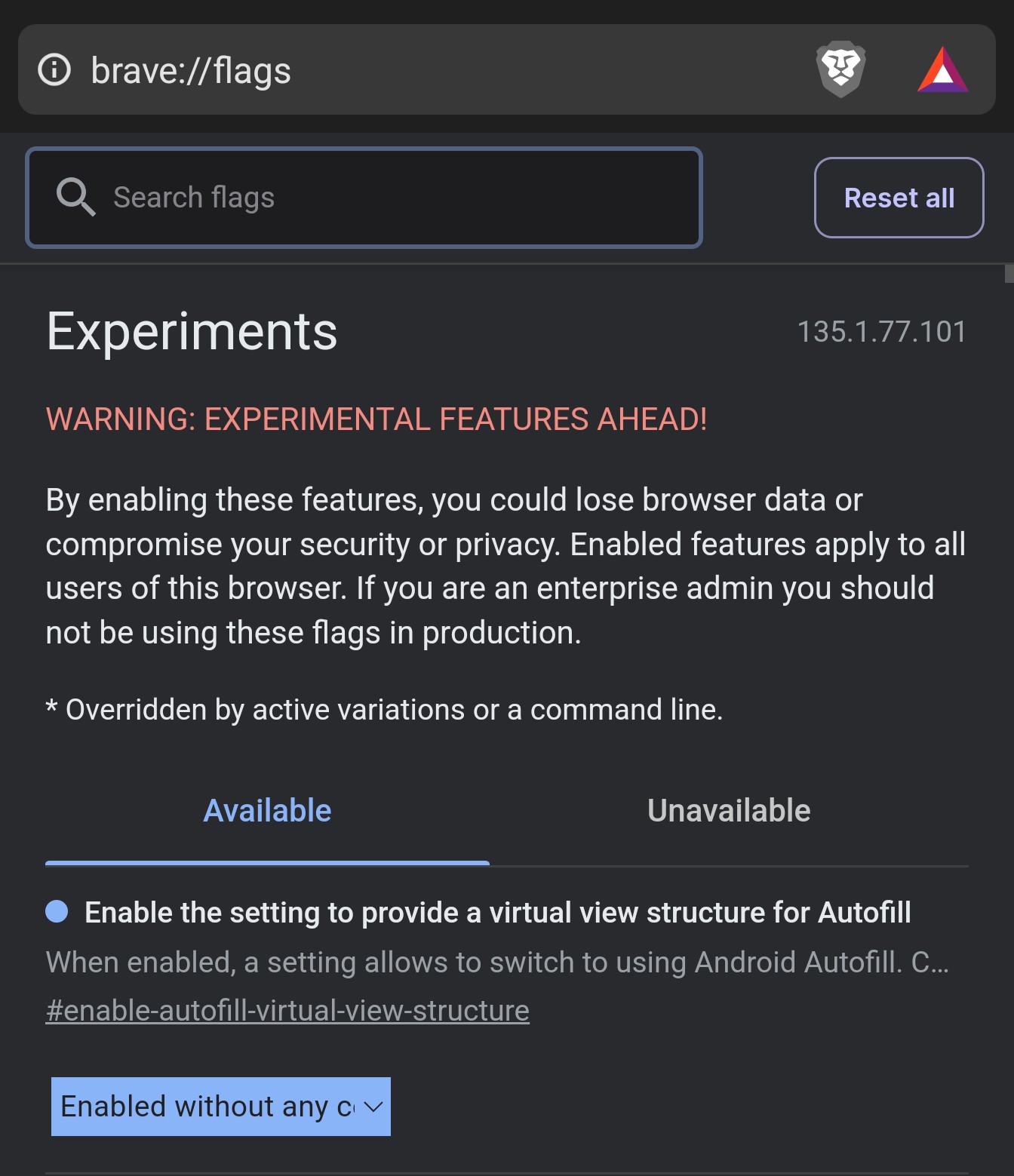This screenshot has height=1176, width=1014.
Task: Open #enable-autofill-virtual-view-structure link
Action: [x=287, y=1011]
